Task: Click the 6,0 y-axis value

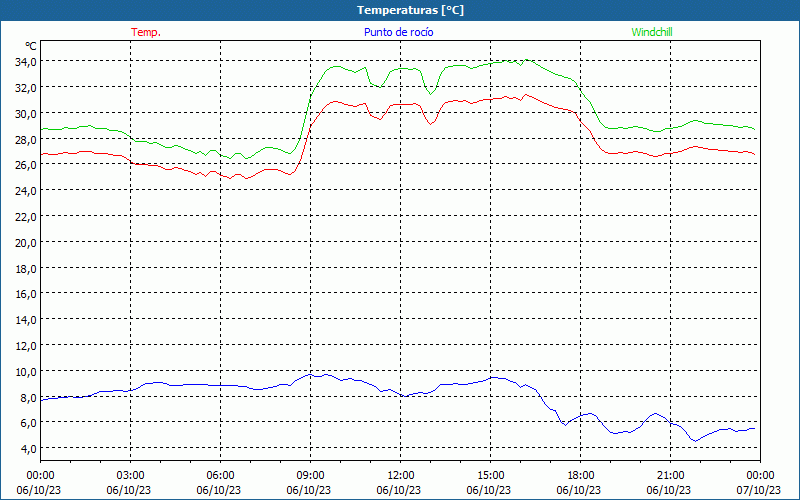Action: [28, 423]
